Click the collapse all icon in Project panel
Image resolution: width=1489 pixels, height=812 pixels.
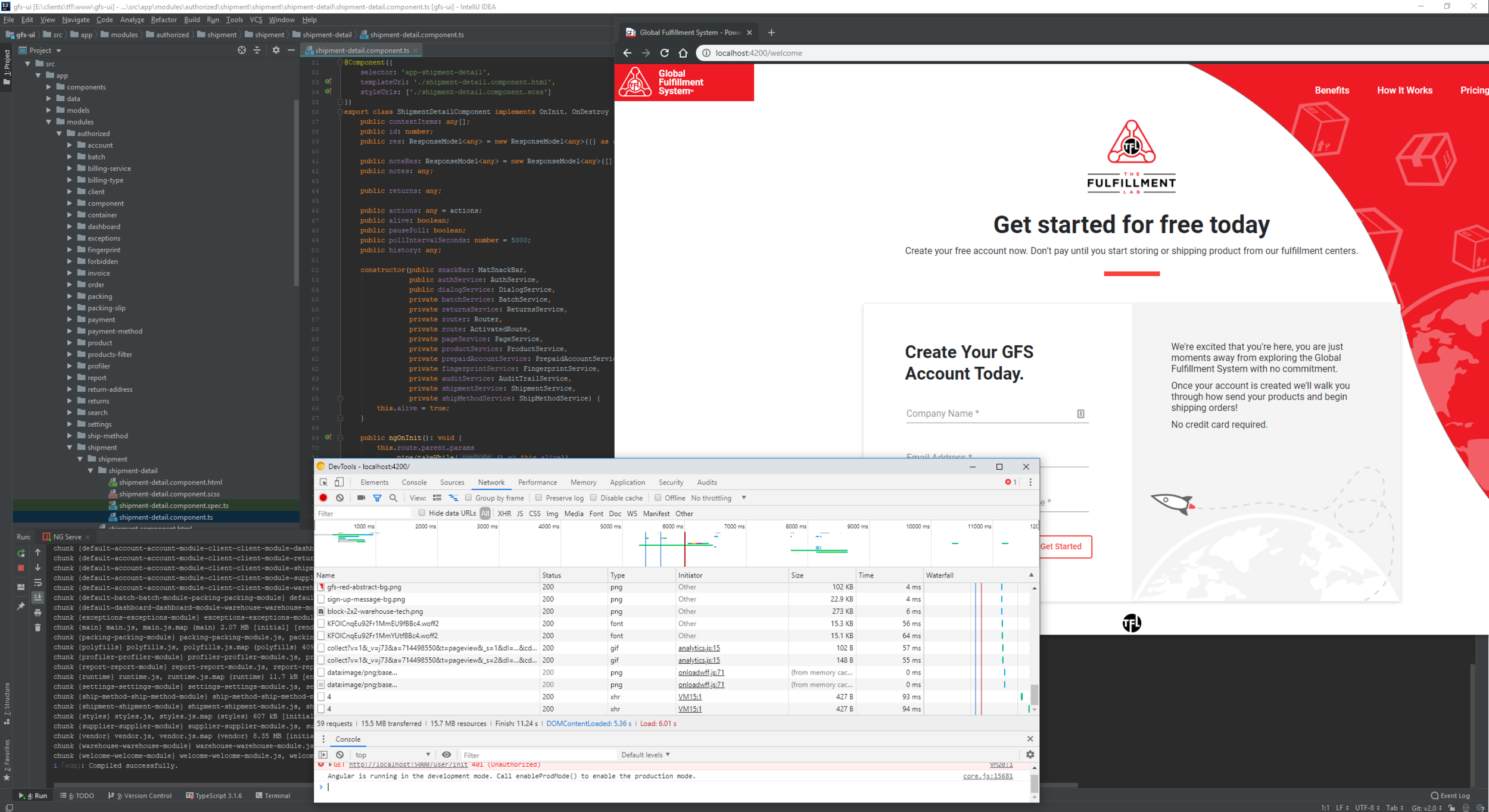click(257, 50)
